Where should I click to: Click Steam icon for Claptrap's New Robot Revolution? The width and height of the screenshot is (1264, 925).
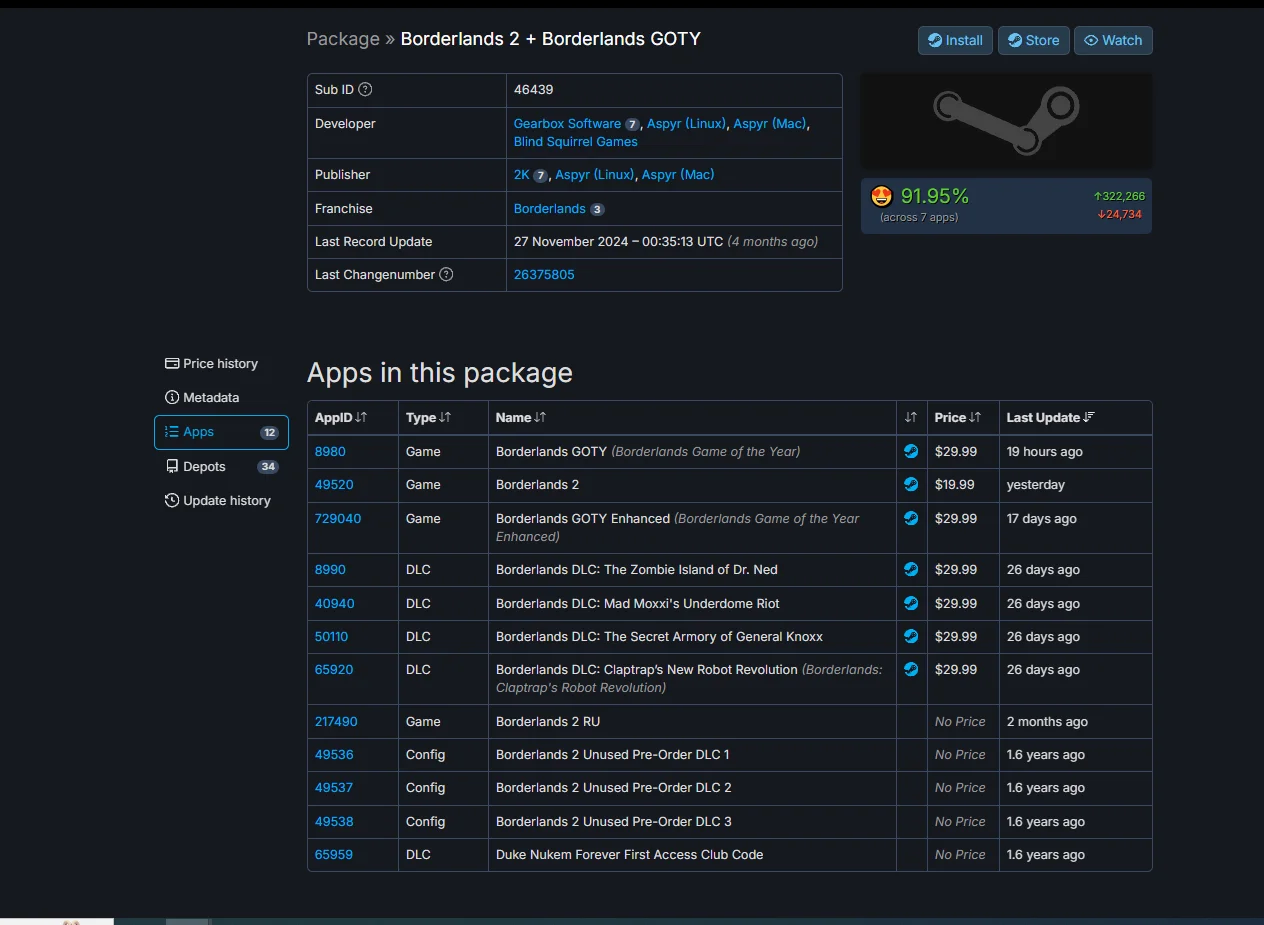pyautogui.click(x=911, y=669)
